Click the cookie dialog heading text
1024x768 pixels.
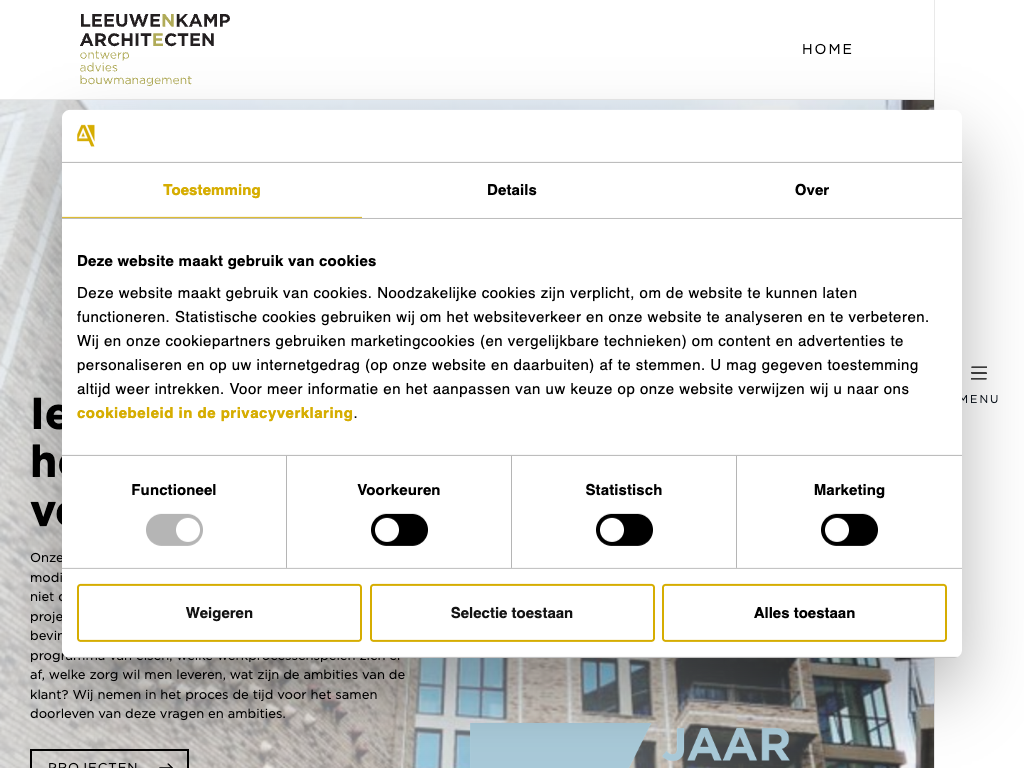(227, 261)
